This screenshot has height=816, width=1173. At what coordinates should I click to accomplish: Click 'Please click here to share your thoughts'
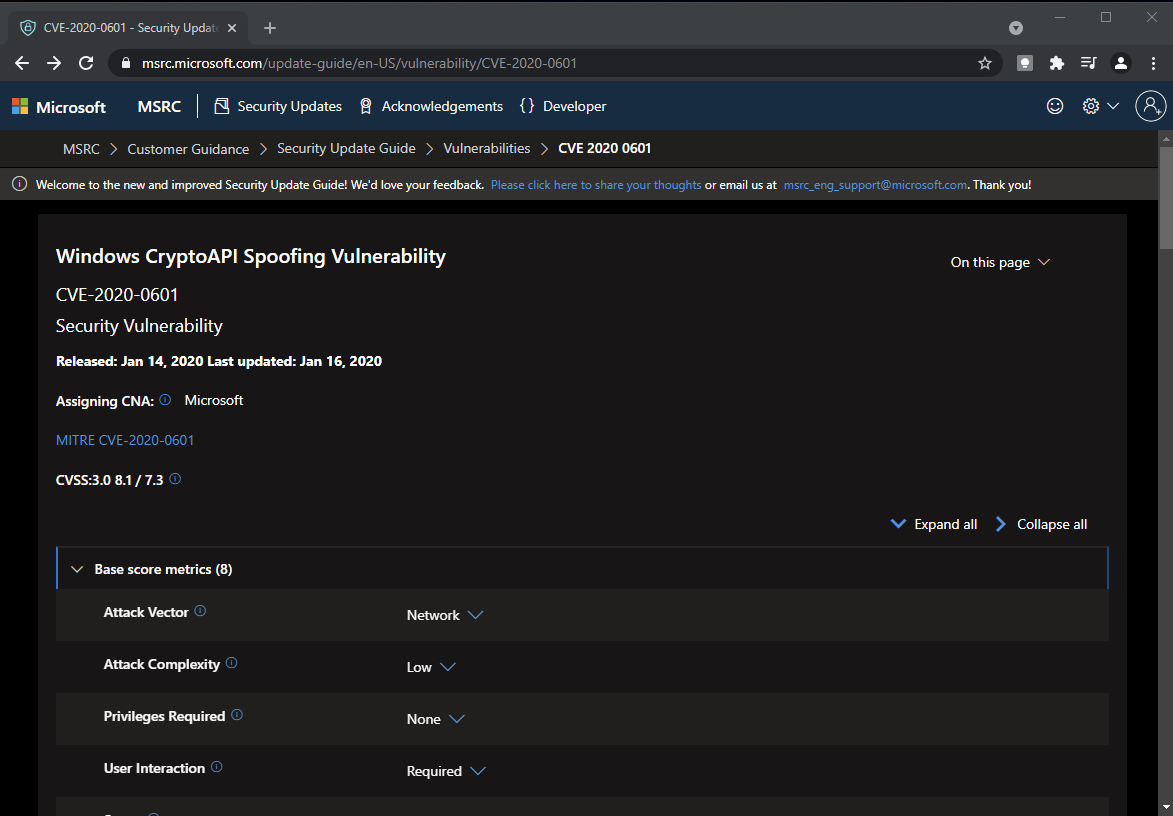click(596, 185)
